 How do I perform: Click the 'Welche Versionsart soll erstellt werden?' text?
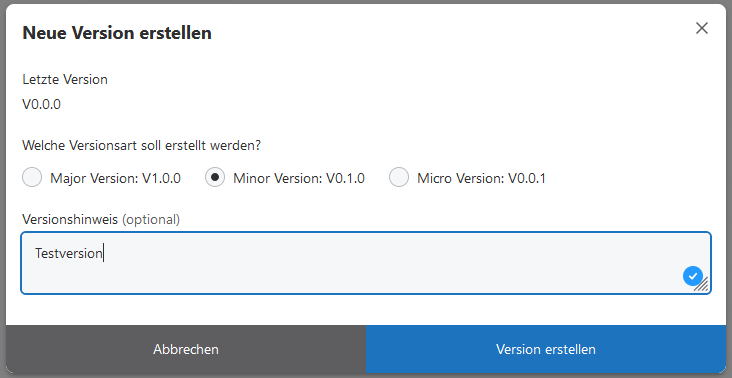point(141,146)
